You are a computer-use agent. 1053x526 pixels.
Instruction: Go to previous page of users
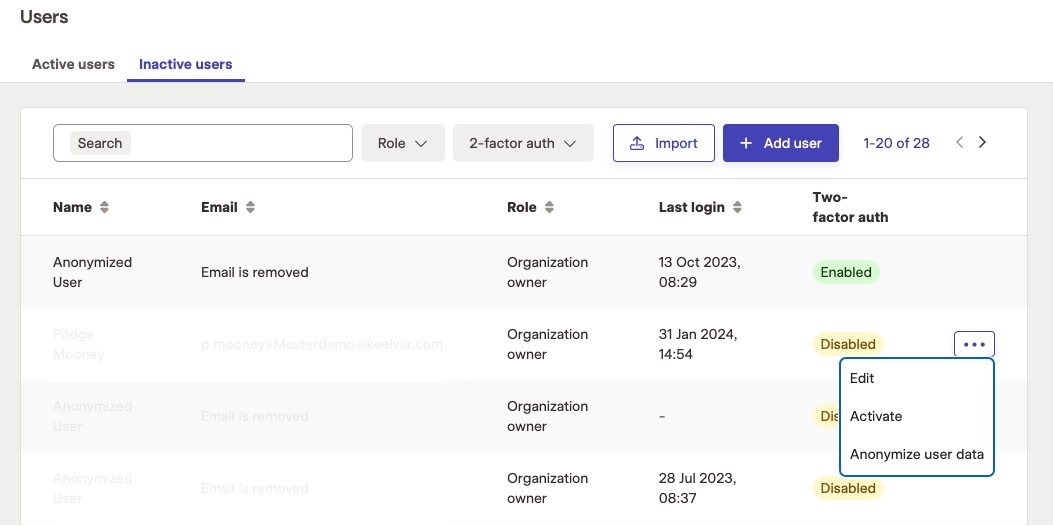pos(960,142)
